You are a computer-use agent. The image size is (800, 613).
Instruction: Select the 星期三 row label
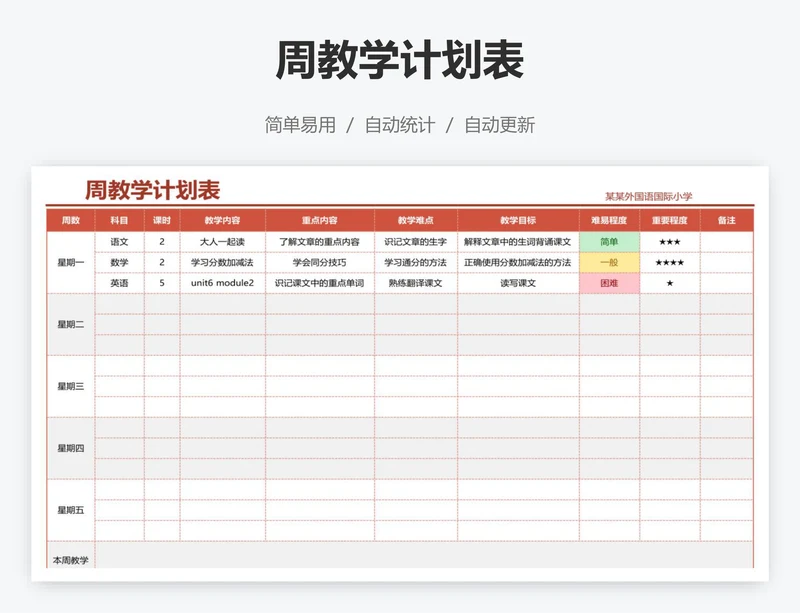point(71,386)
